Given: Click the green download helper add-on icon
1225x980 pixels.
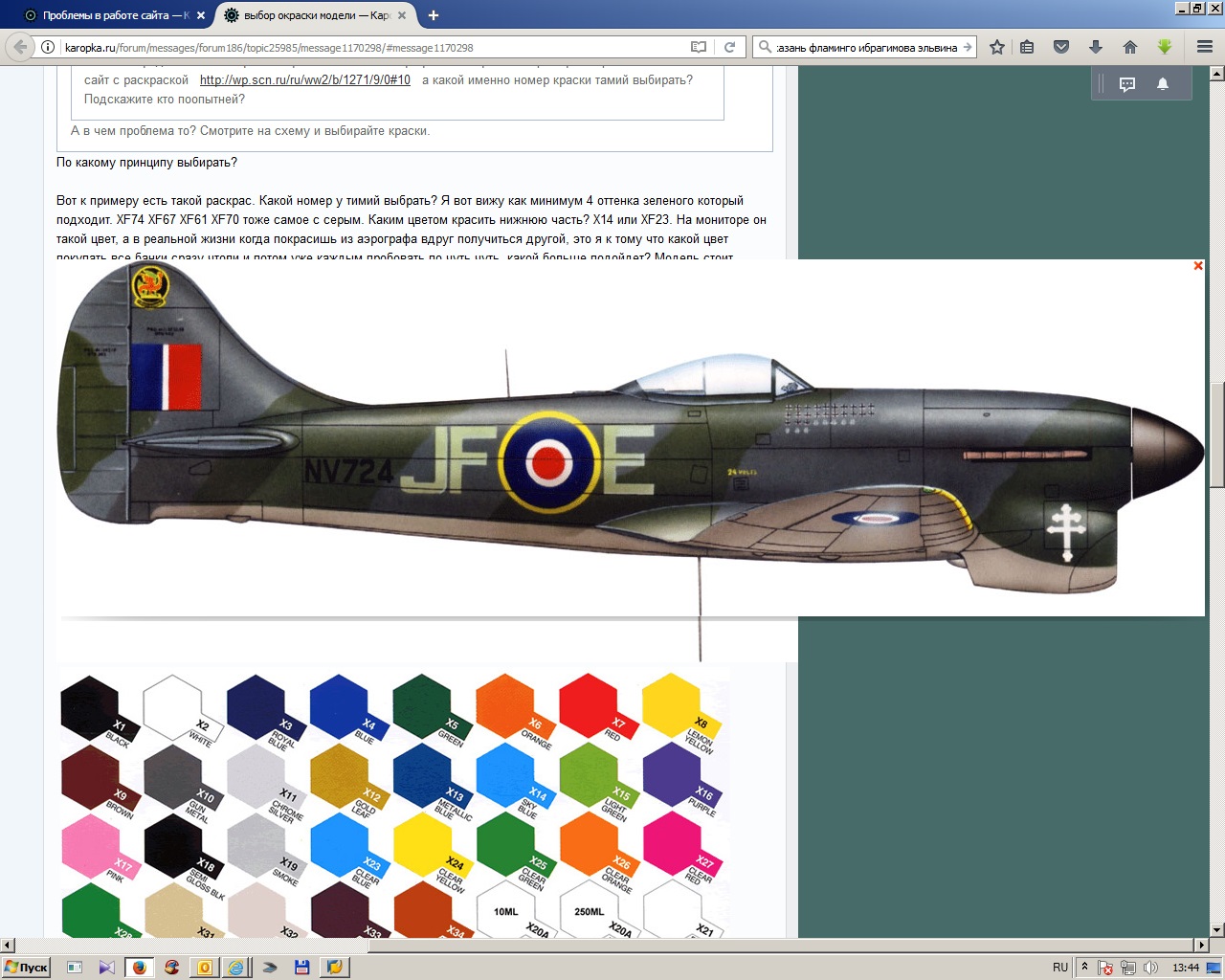Looking at the screenshot, I should coord(1165,47).
